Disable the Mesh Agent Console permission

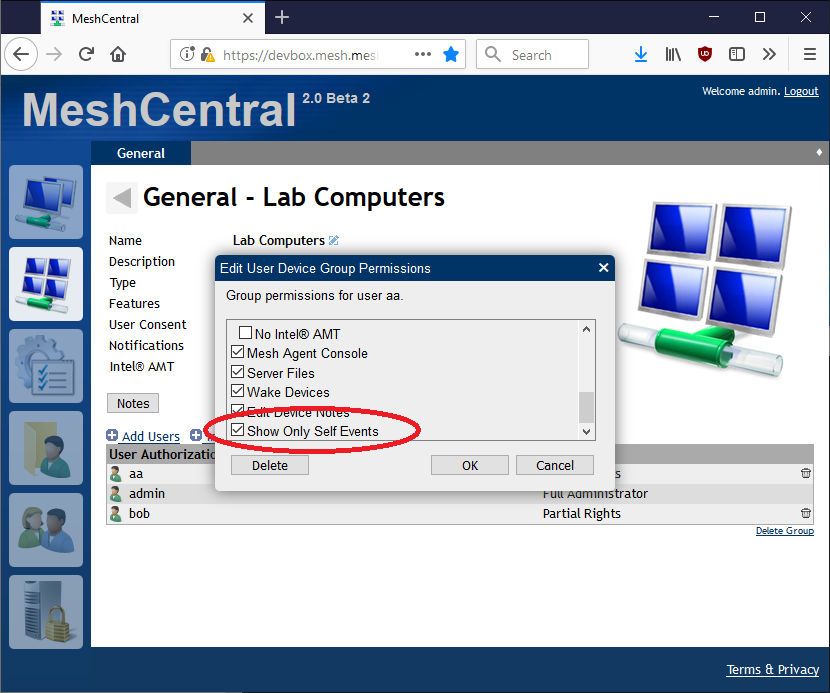pos(237,352)
